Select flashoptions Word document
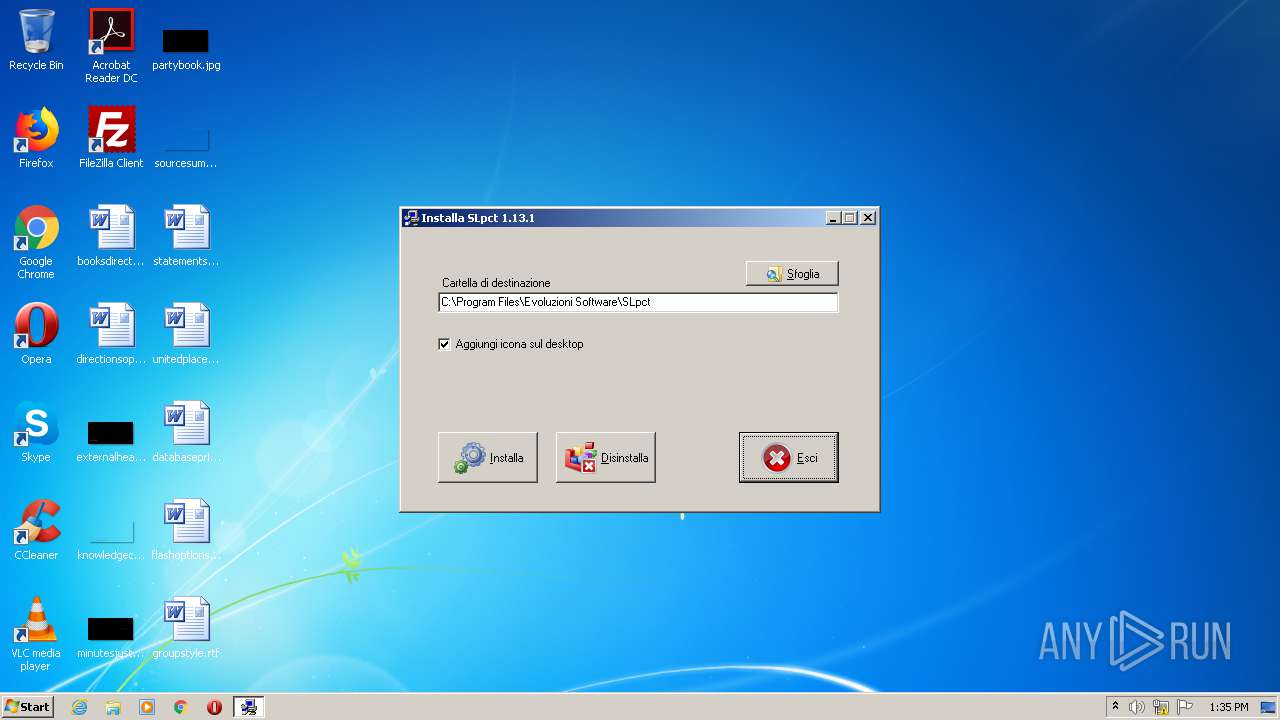The width and height of the screenshot is (1280, 720). tap(186, 530)
